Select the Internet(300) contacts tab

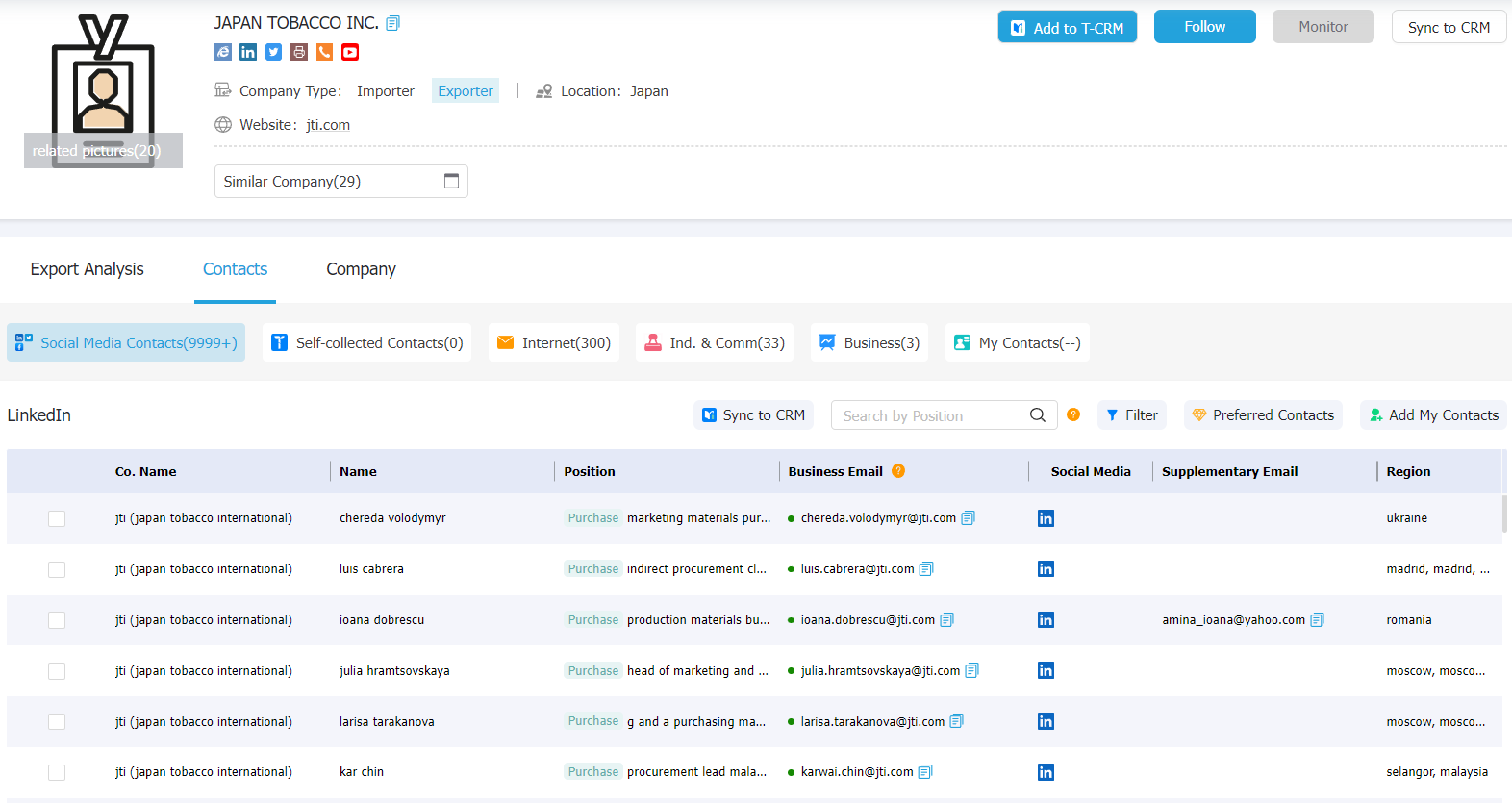click(553, 342)
